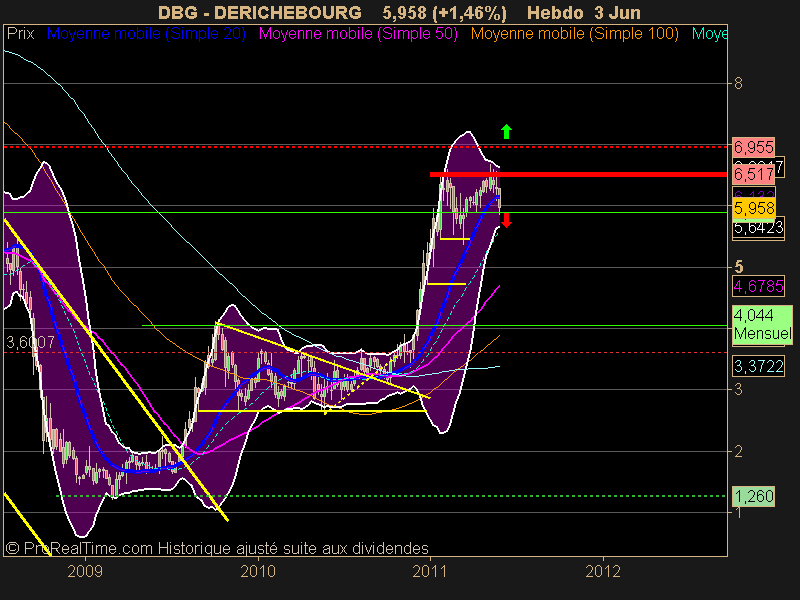Click the 2012 date axis label
Viewport: 800px width, 600px height.
point(603,571)
